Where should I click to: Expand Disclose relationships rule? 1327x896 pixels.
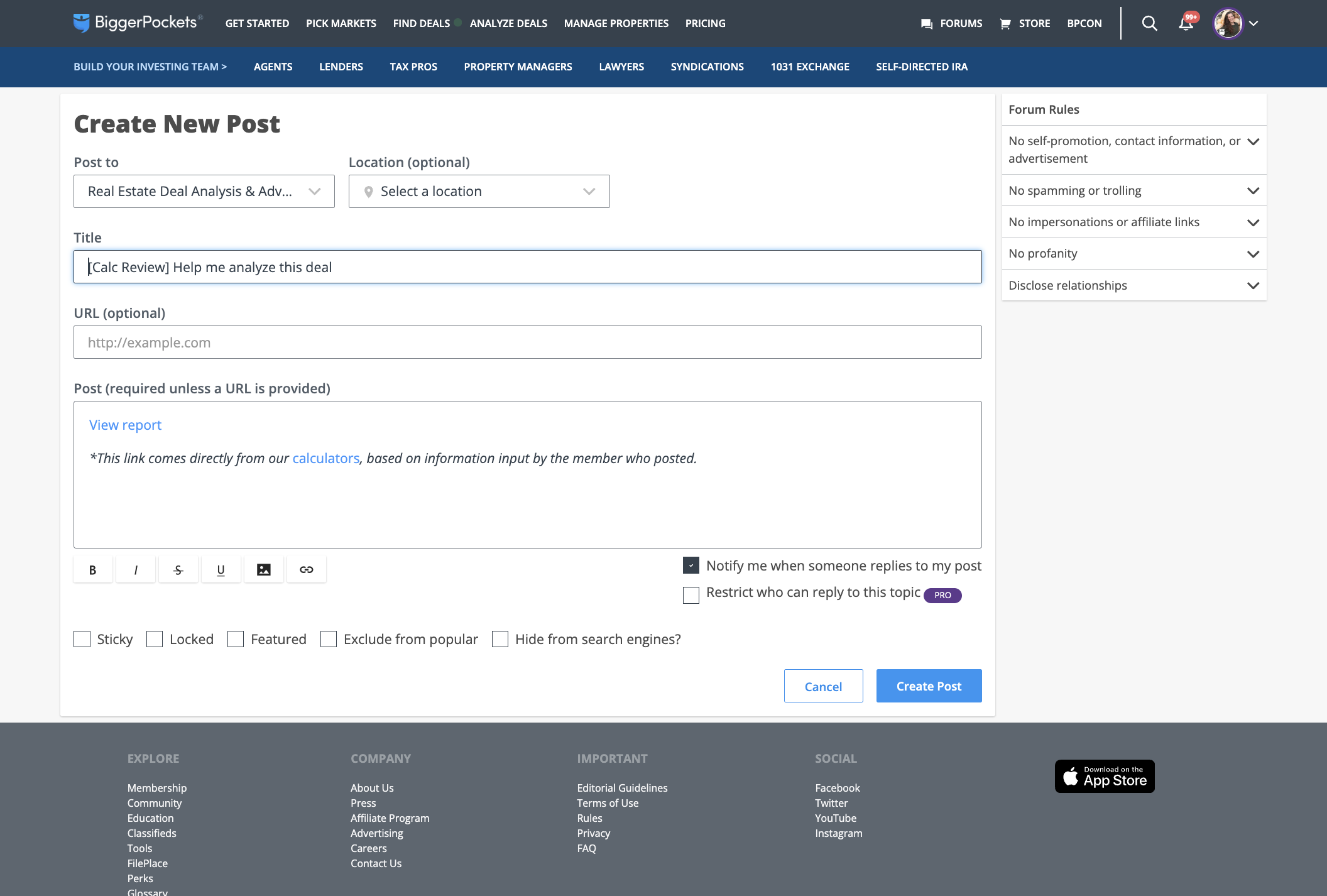click(x=1134, y=285)
